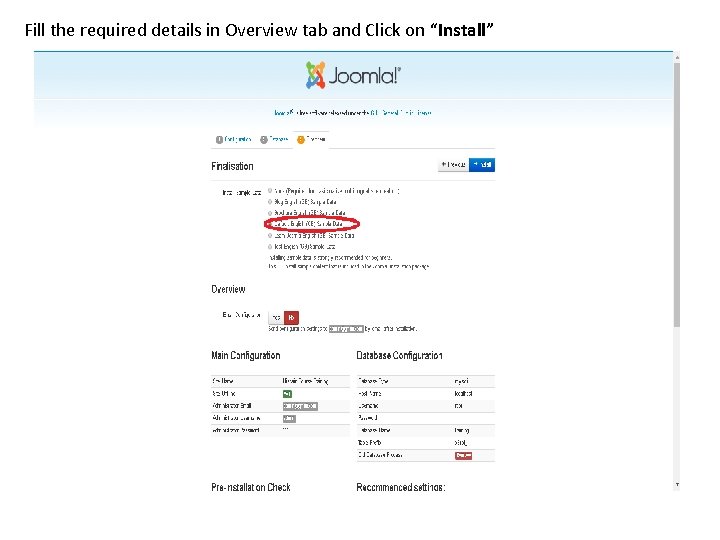Click the Table Prefix value cell
The image size is (720, 540).
(461, 443)
